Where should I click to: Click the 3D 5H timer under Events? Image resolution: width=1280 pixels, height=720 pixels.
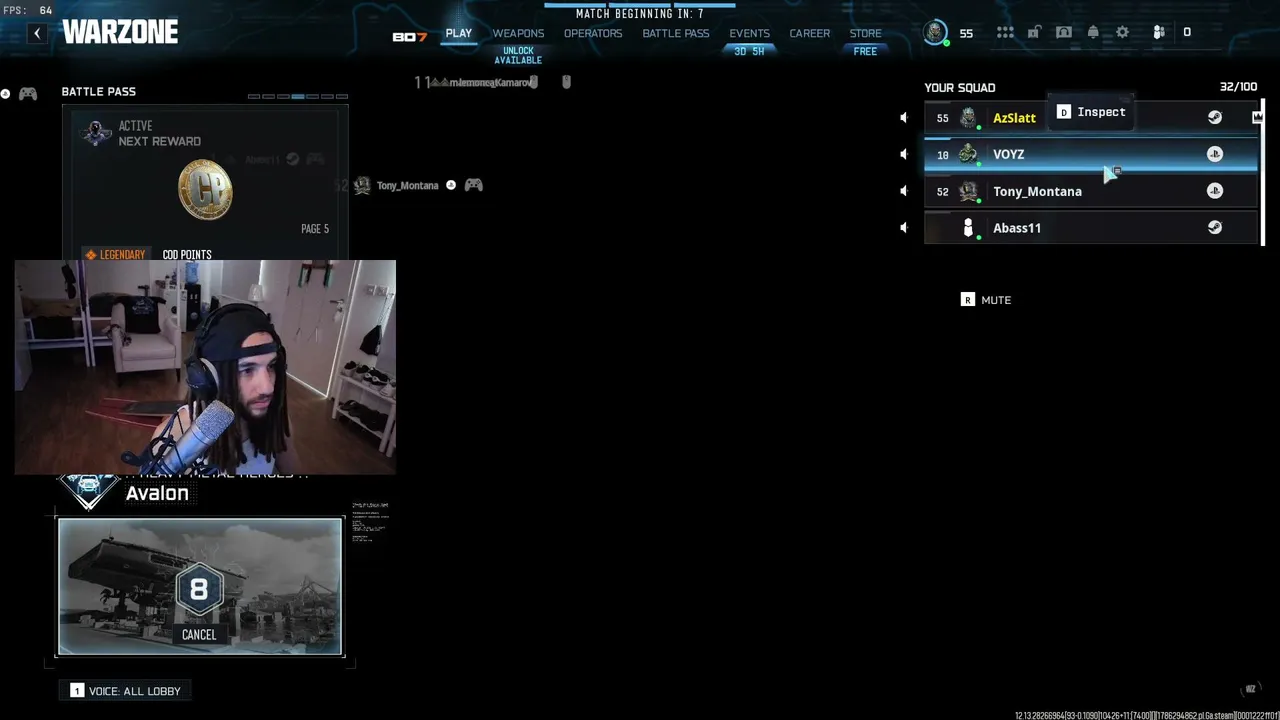pos(750,52)
